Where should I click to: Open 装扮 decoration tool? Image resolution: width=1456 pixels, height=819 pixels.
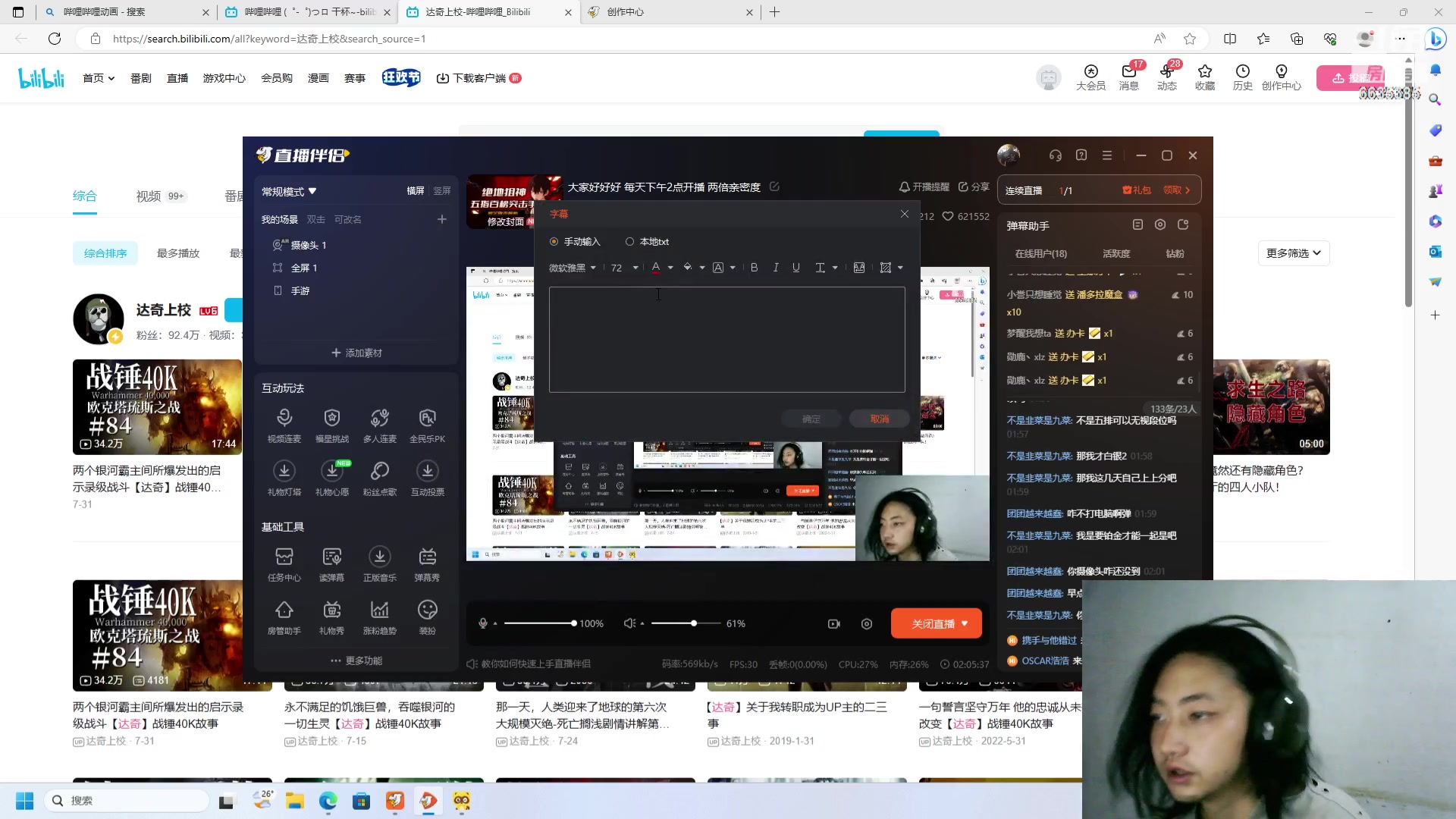428,617
